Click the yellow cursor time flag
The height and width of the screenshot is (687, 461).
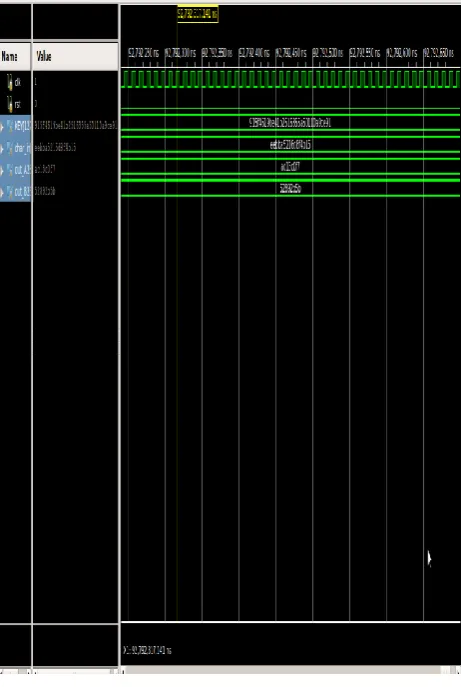point(198,14)
